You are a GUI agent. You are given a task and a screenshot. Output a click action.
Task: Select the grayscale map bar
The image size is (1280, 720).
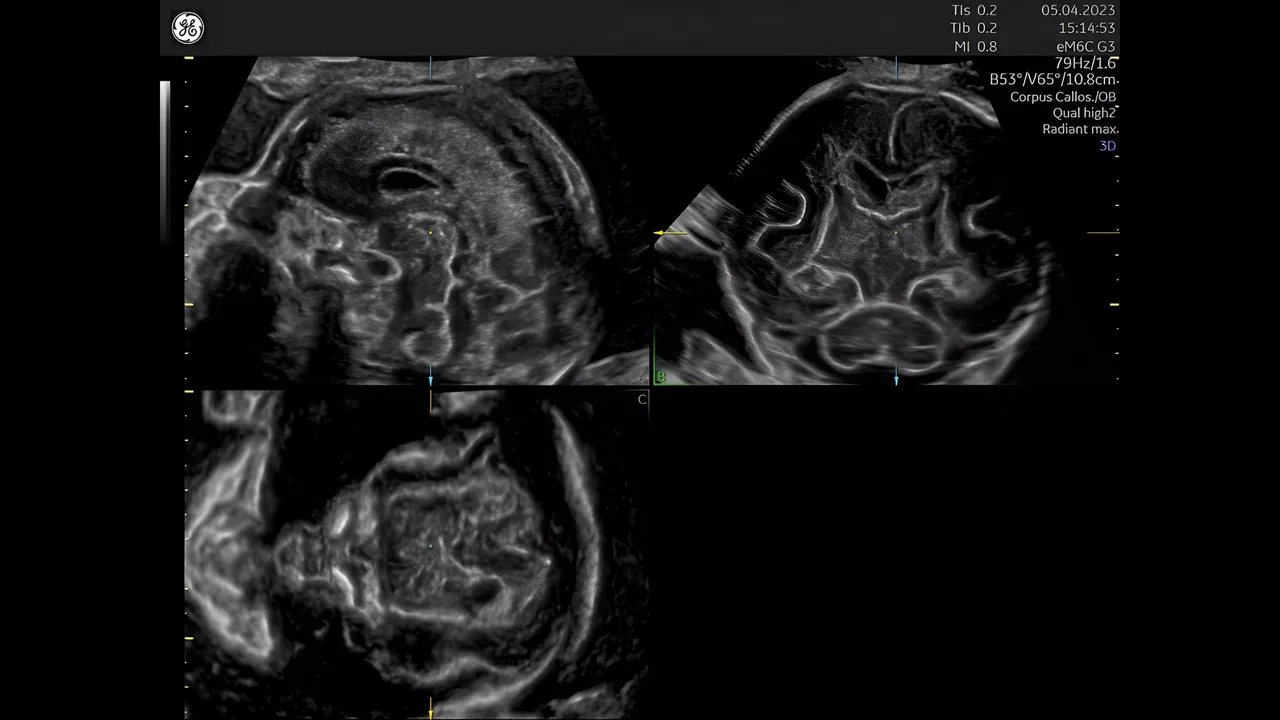(x=165, y=162)
